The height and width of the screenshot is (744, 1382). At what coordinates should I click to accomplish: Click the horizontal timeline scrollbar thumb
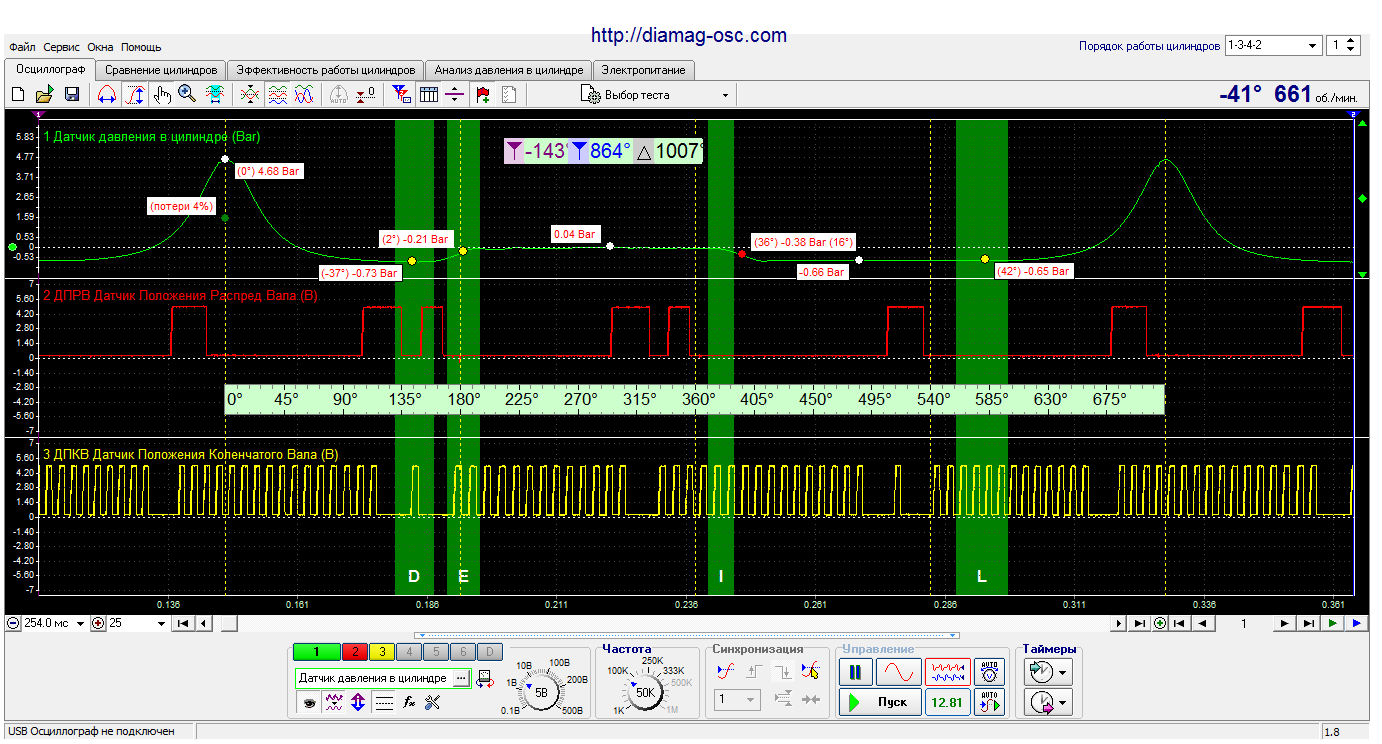click(229, 623)
